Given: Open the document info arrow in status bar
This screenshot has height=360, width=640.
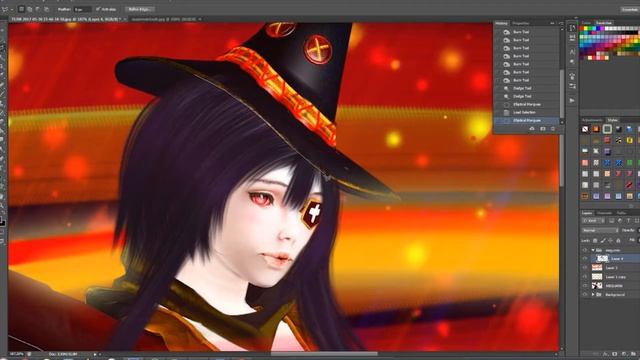Looking at the screenshot, I should coord(95,354).
